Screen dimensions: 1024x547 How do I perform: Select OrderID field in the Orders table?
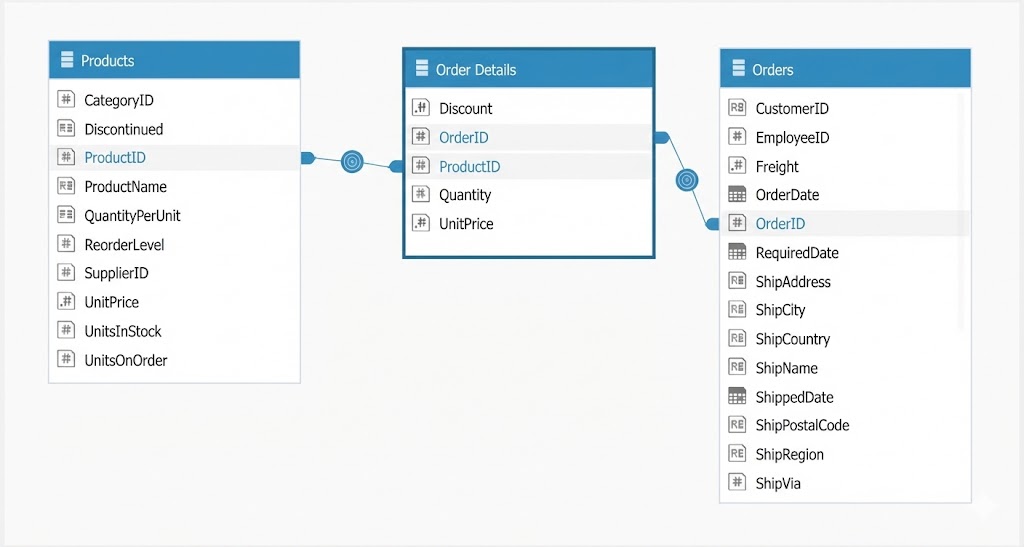pyautogui.click(x=780, y=224)
